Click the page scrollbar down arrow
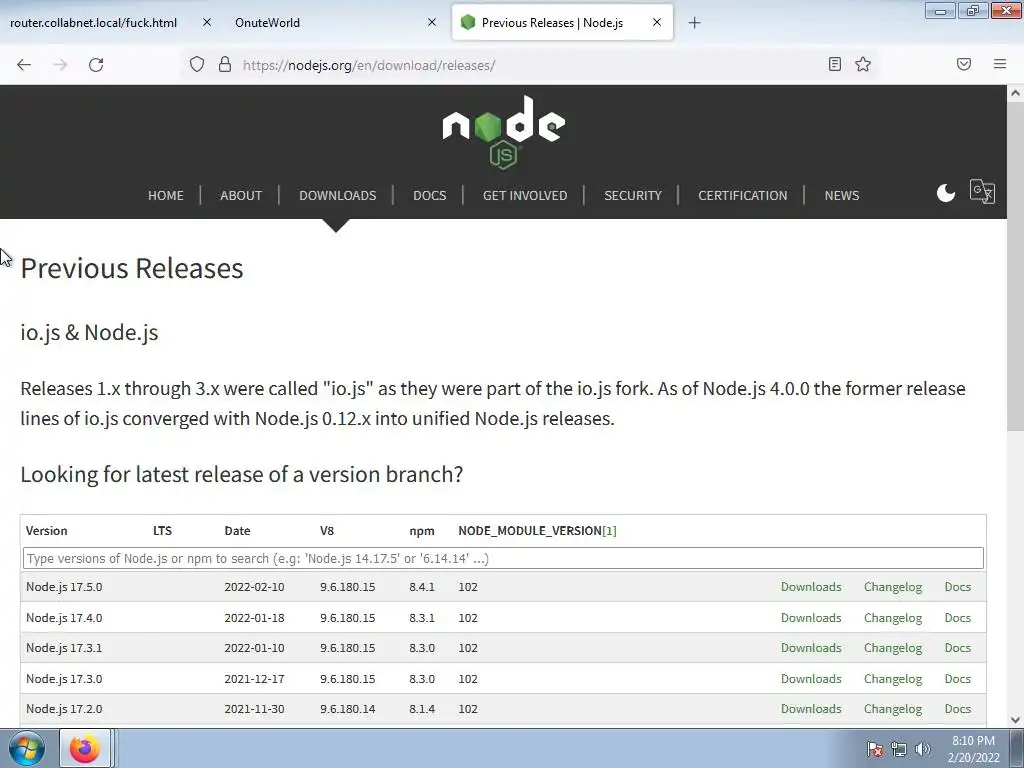This screenshot has width=1024, height=768. 1015,720
